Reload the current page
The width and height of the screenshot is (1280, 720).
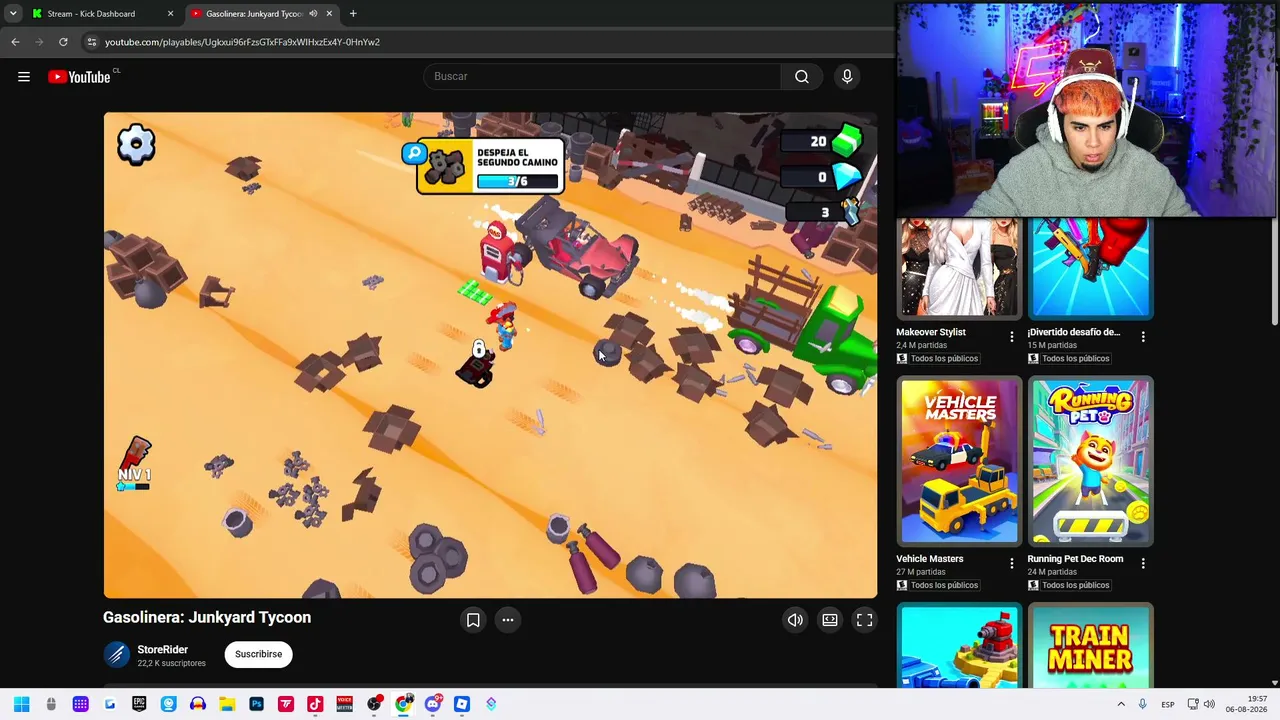coord(63,42)
